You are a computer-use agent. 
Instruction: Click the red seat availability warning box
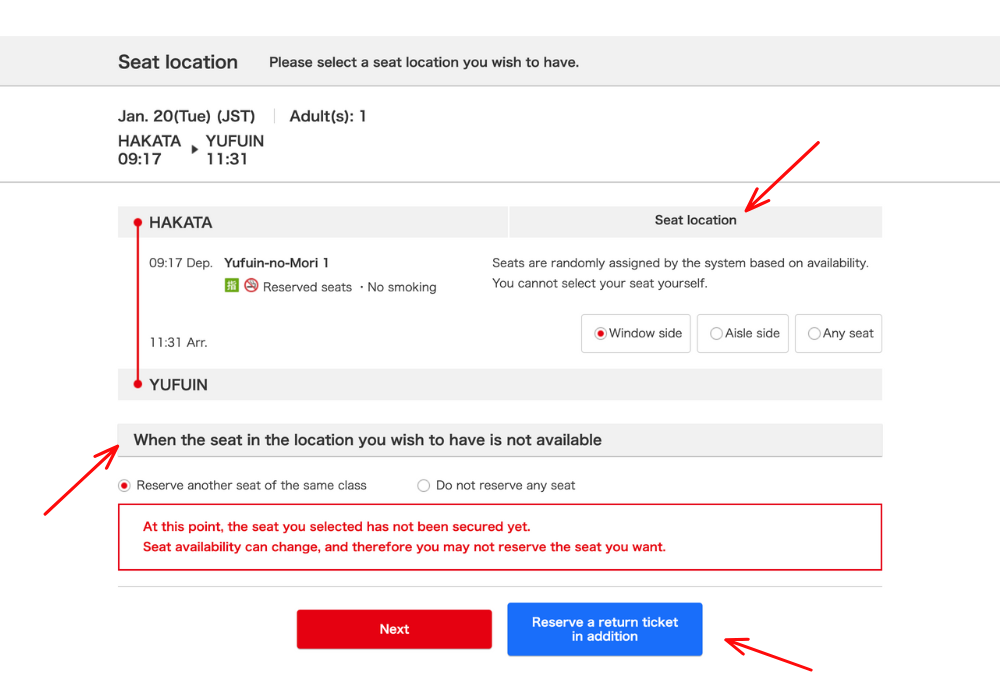[500, 537]
